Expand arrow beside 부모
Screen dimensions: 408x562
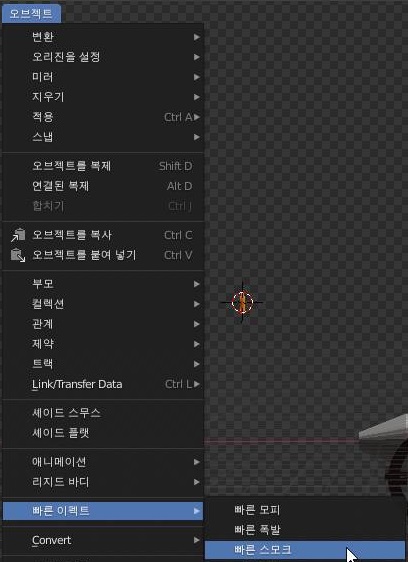(196, 284)
